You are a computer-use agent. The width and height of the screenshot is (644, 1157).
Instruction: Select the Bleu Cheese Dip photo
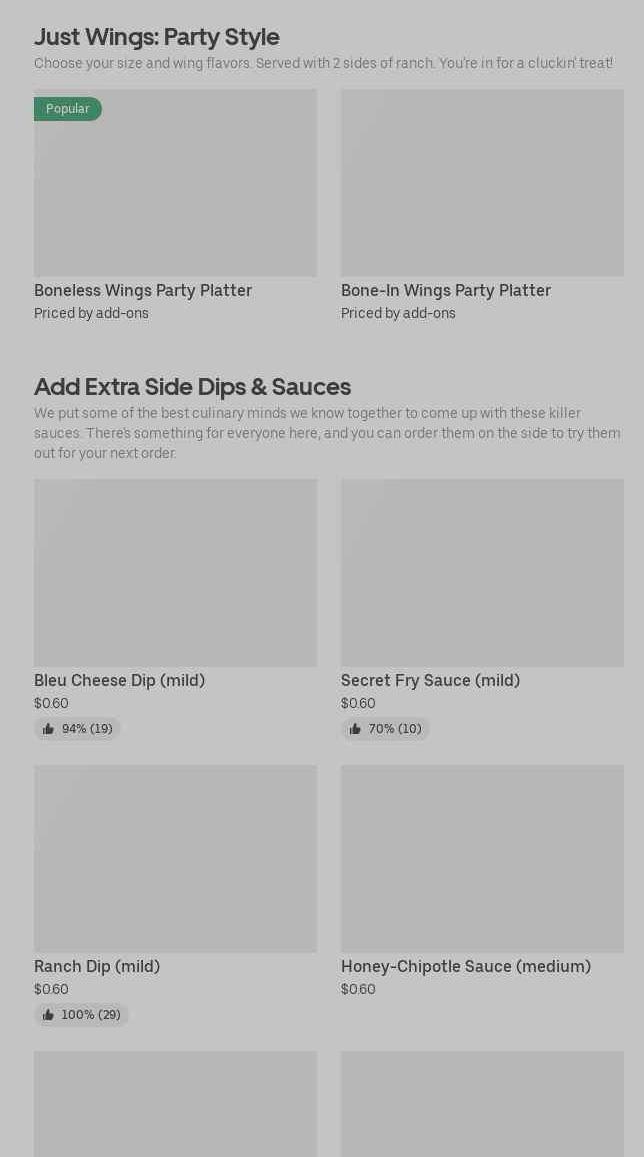point(176,573)
